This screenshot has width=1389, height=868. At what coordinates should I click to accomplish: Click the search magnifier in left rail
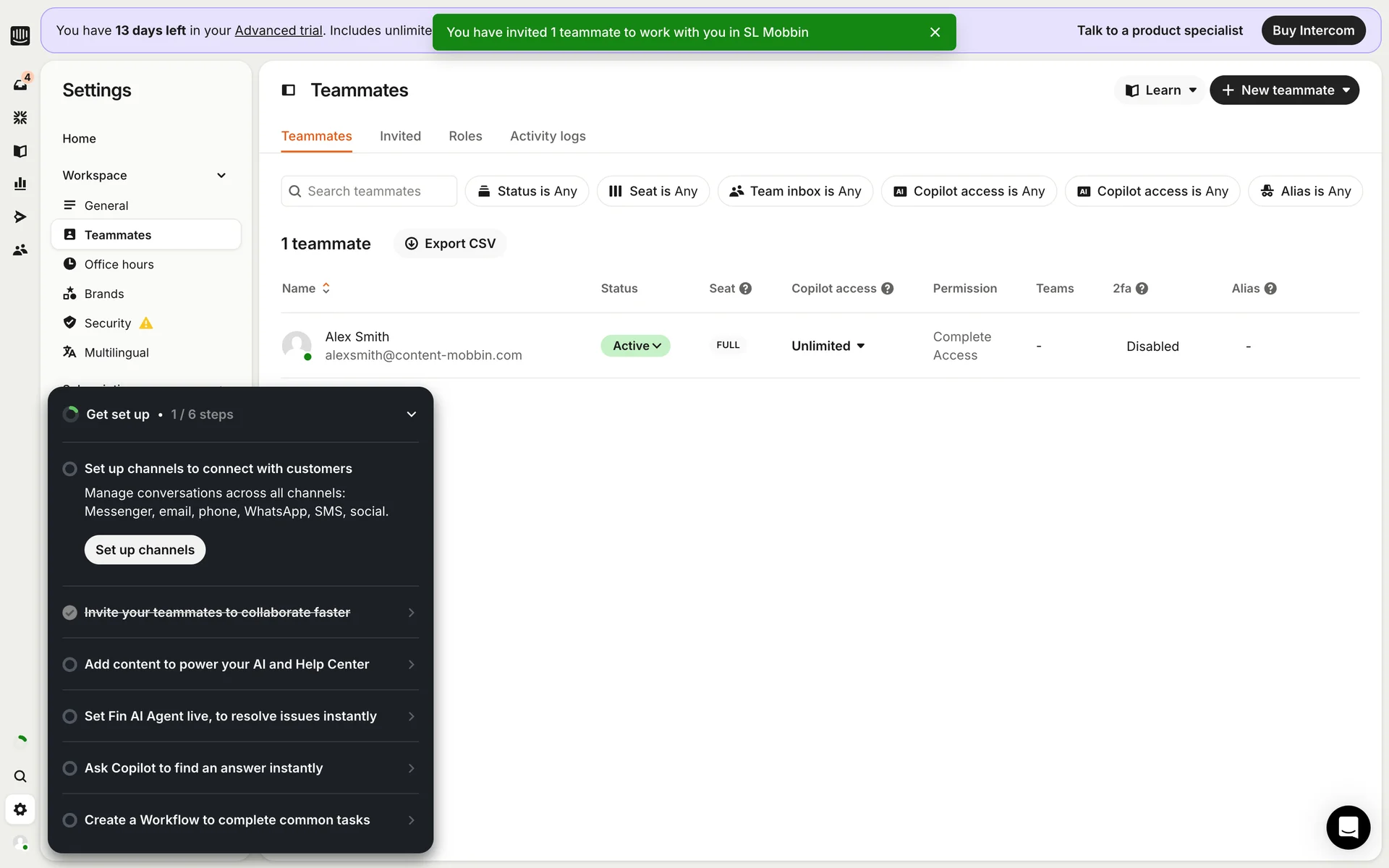(20, 776)
